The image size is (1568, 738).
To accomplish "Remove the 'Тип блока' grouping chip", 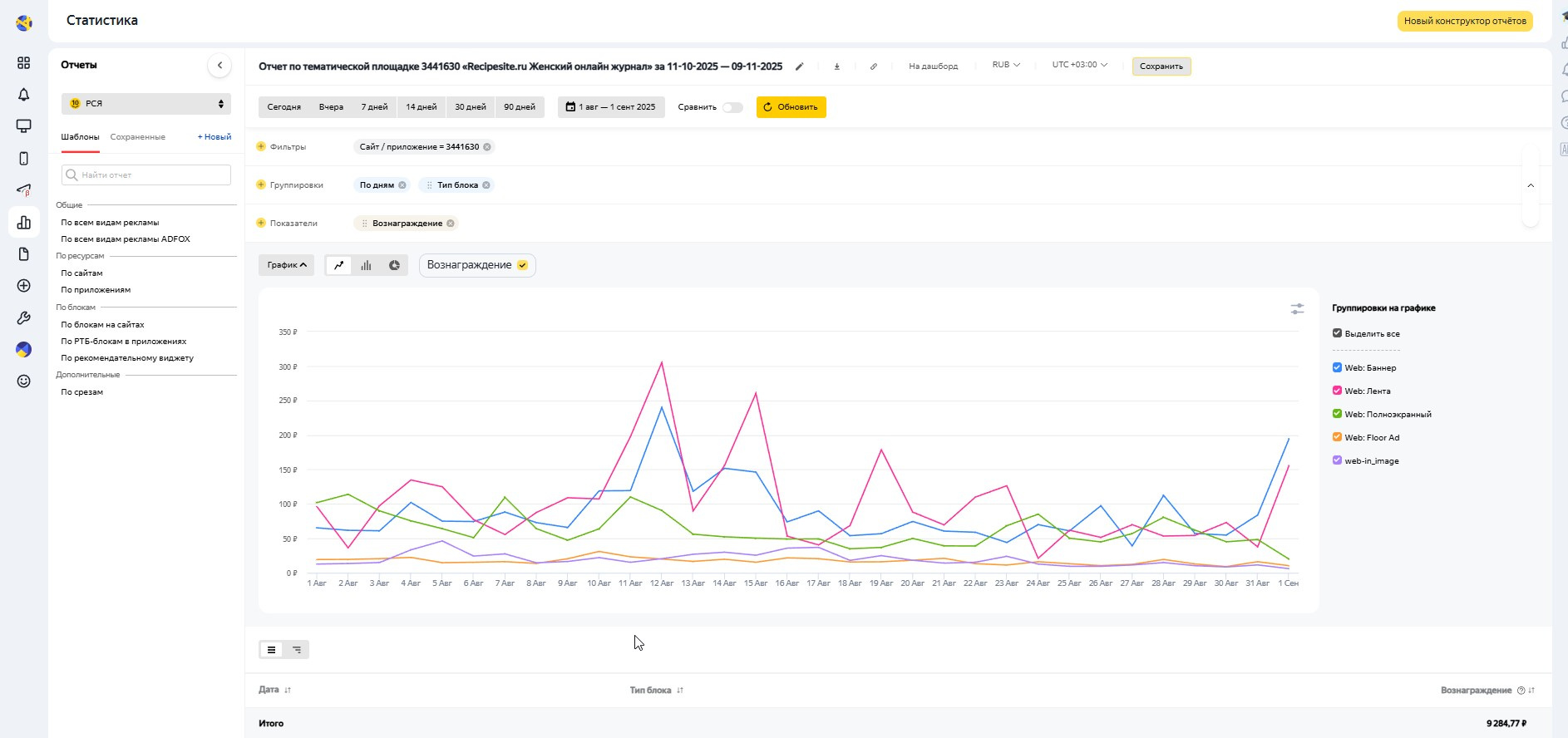I will point(486,185).
